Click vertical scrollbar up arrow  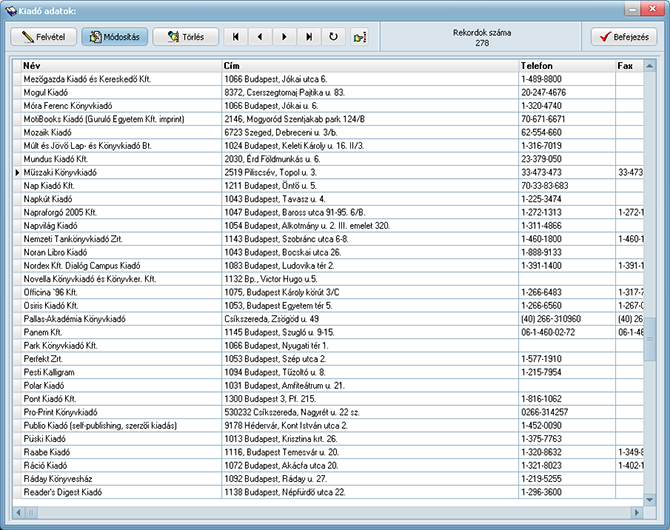click(x=649, y=66)
